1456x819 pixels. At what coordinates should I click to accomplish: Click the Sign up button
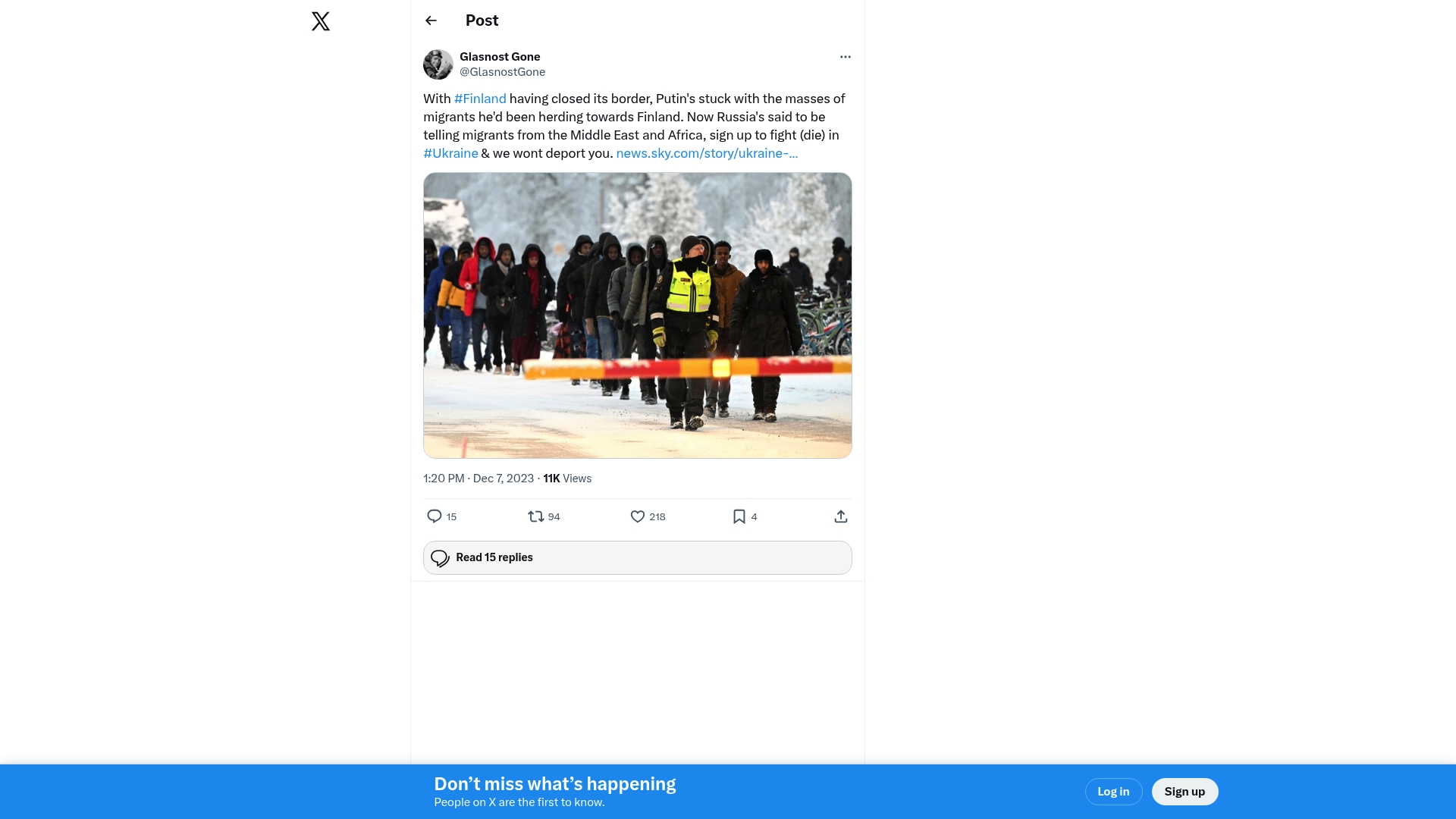click(x=1185, y=792)
